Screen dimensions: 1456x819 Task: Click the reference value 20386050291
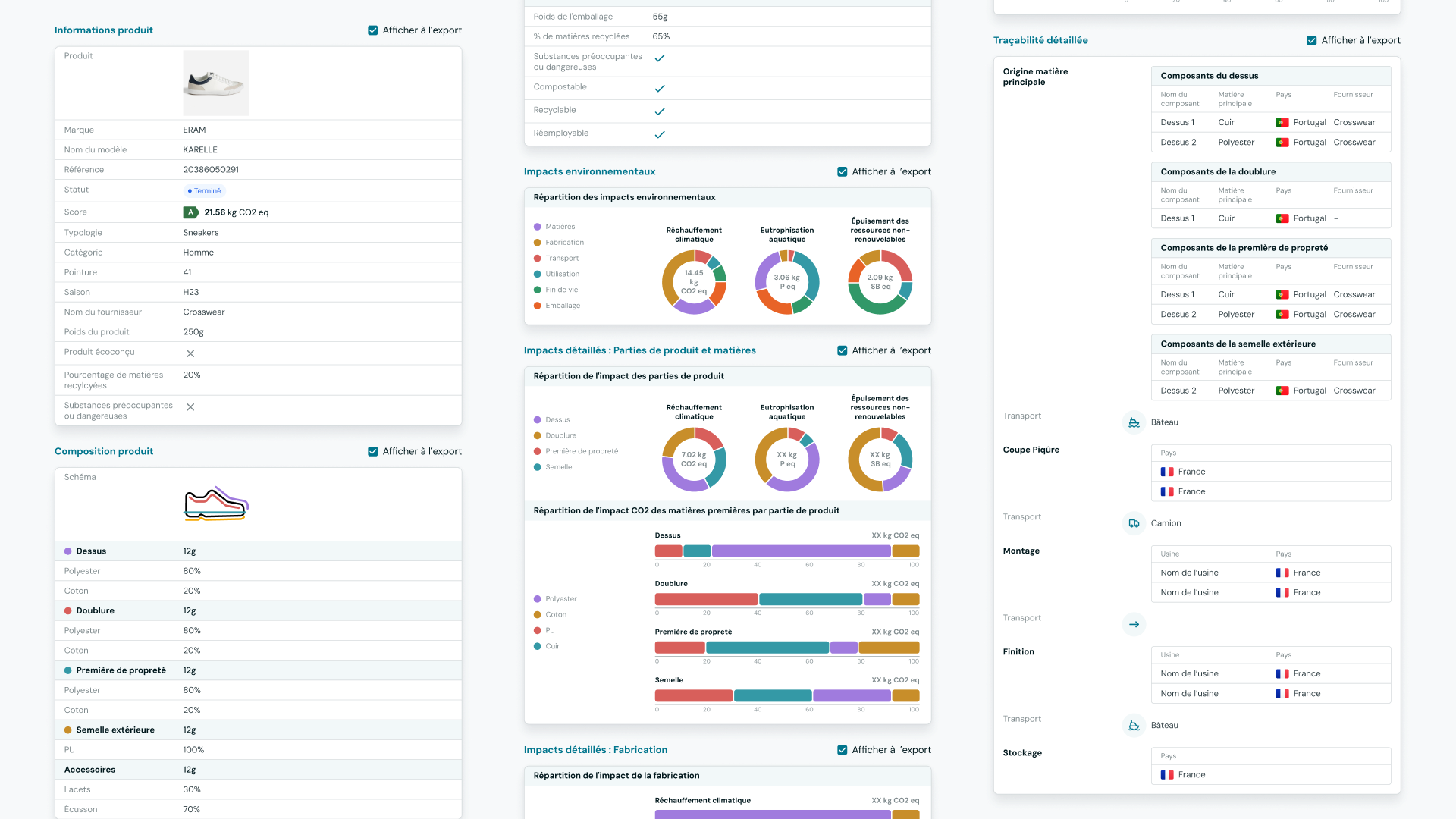coord(211,170)
